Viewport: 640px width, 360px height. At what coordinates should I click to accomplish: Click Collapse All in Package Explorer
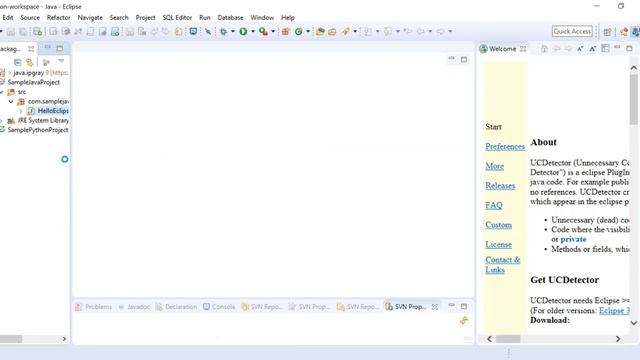18,62
